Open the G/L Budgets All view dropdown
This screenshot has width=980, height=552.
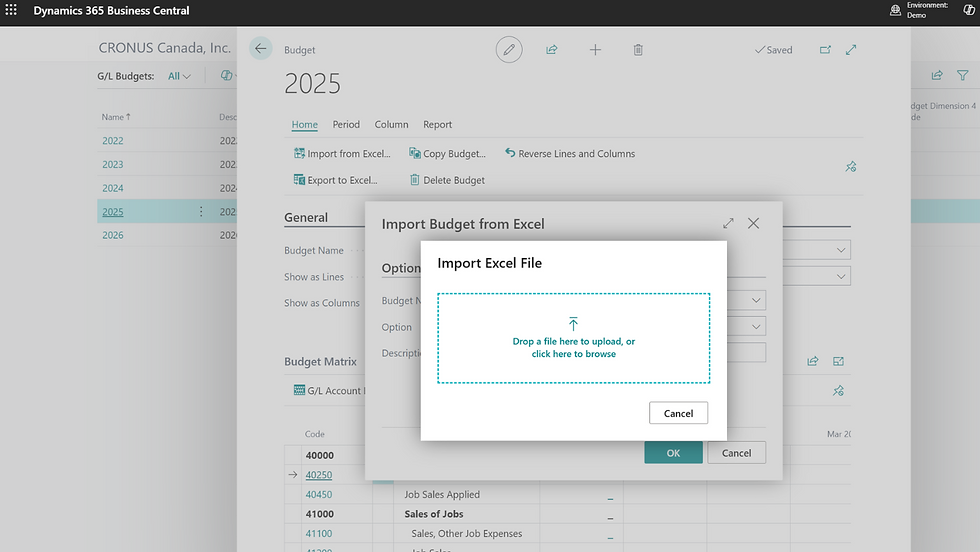[179, 76]
